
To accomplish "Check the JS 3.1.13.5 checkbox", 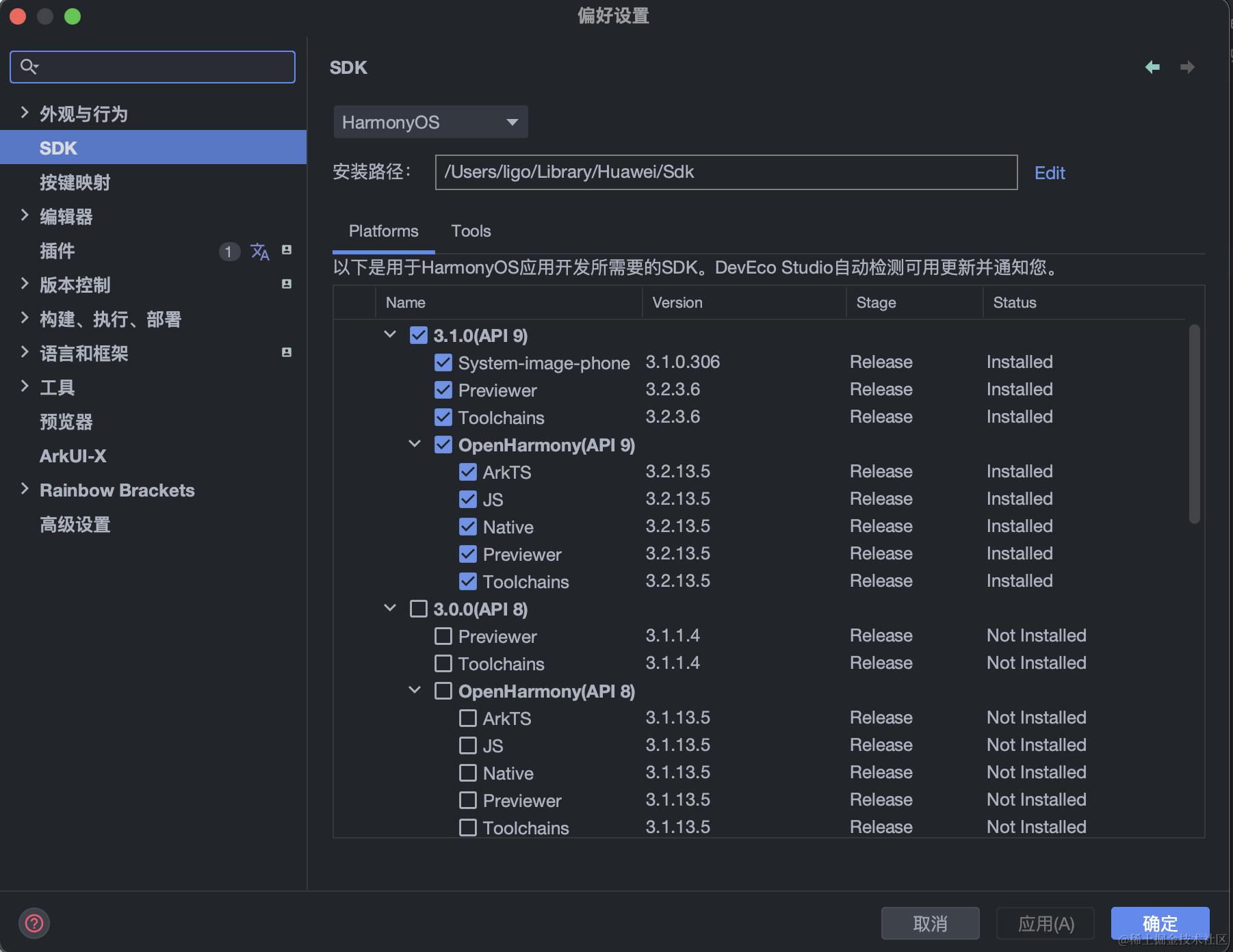I will [x=468, y=745].
